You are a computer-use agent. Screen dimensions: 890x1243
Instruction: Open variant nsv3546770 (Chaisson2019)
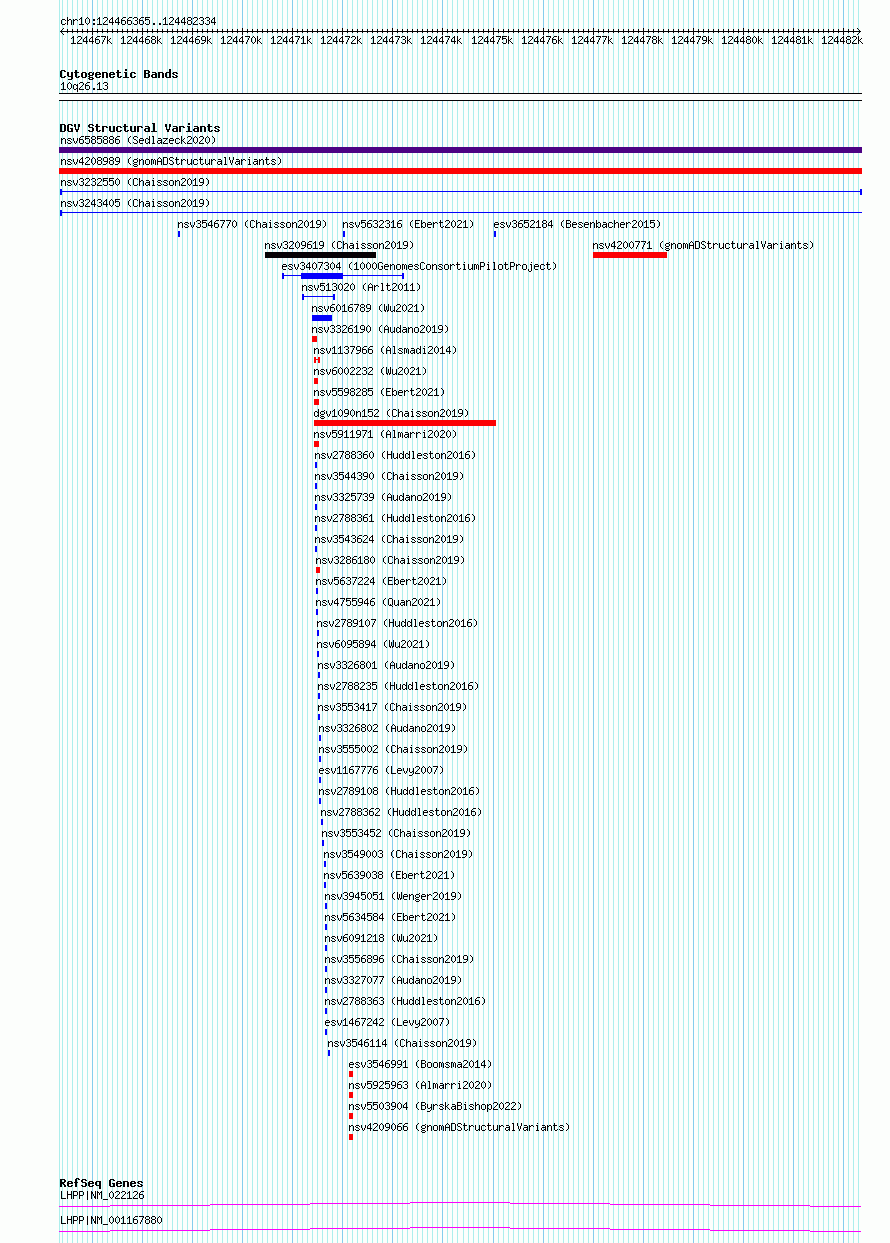[x=252, y=225]
